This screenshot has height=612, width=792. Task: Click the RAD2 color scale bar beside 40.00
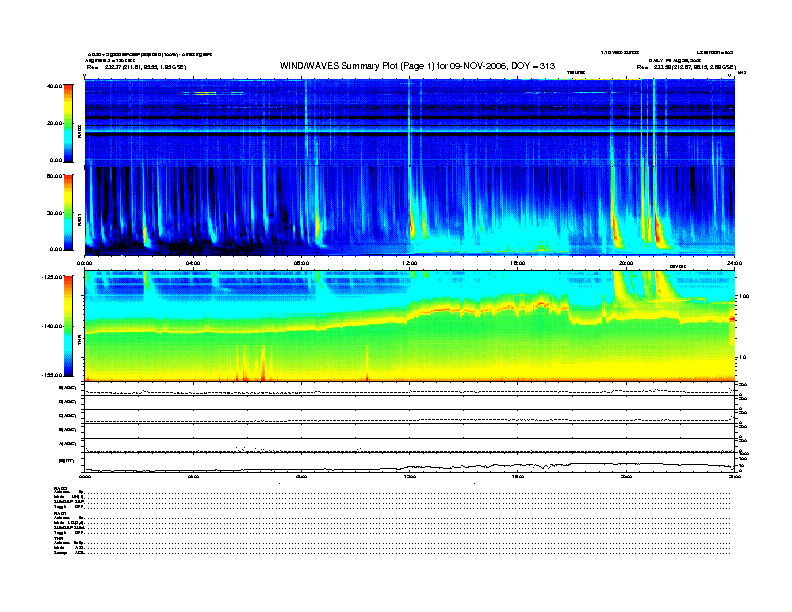pos(68,123)
